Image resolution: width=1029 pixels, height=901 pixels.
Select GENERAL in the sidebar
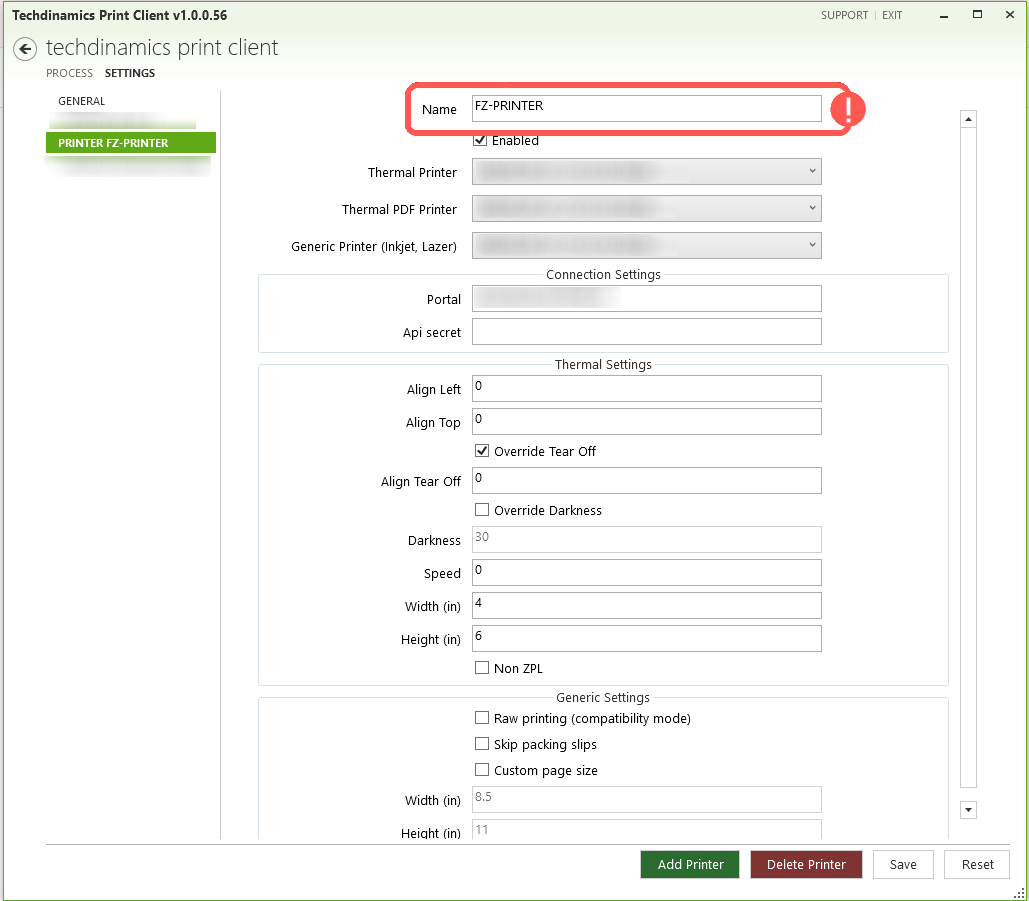[x=81, y=101]
